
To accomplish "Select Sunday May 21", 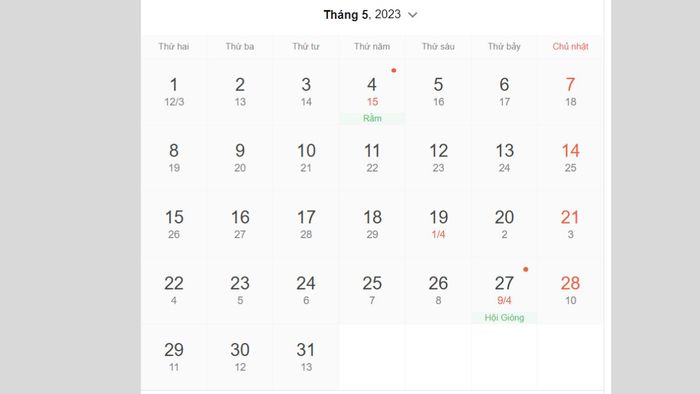I will (570, 225).
